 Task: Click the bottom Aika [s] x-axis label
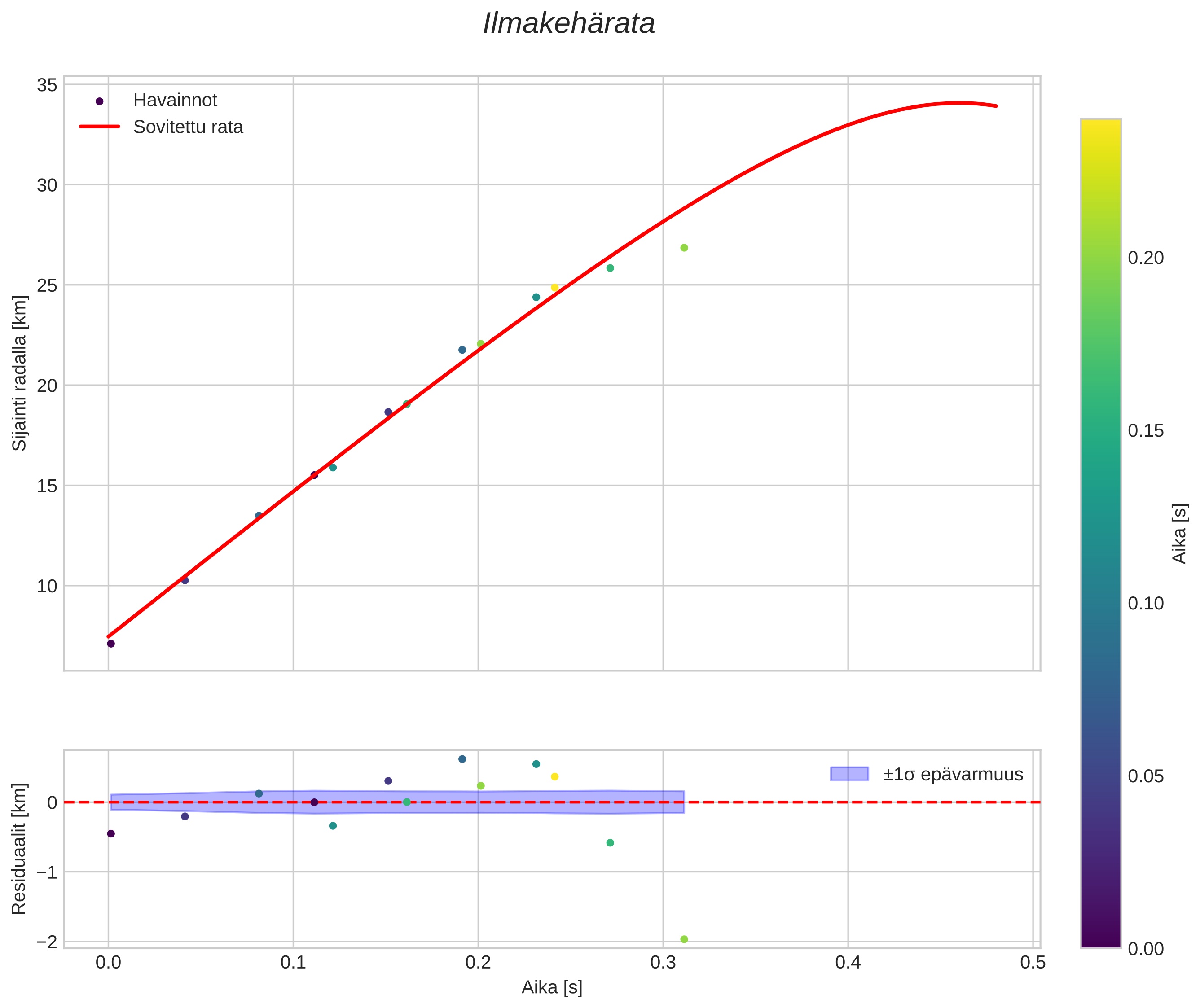(x=552, y=987)
